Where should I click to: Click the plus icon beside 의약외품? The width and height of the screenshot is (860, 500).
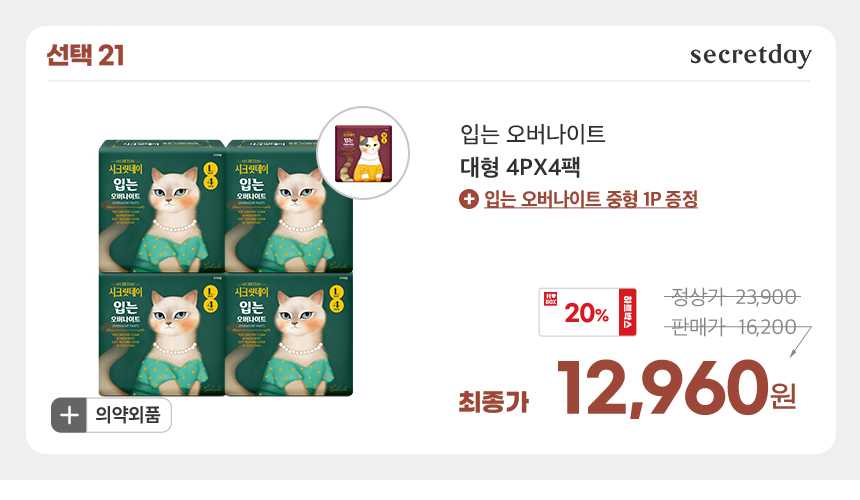pos(69,415)
